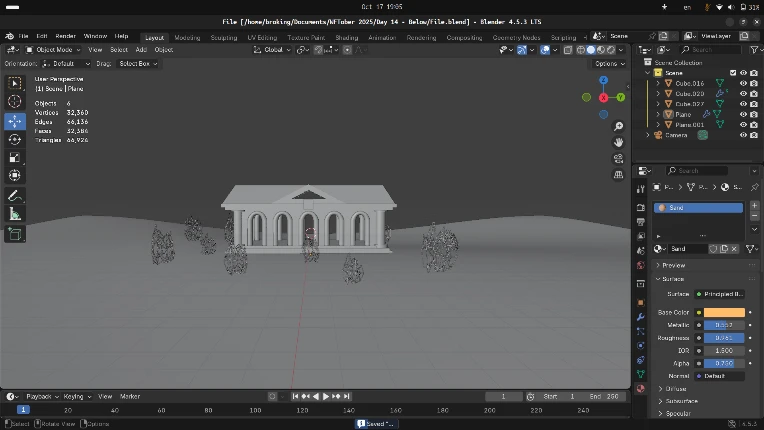Screen dimensions: 764x430
Task: Open the Render menu
Action: coord(65,36)
